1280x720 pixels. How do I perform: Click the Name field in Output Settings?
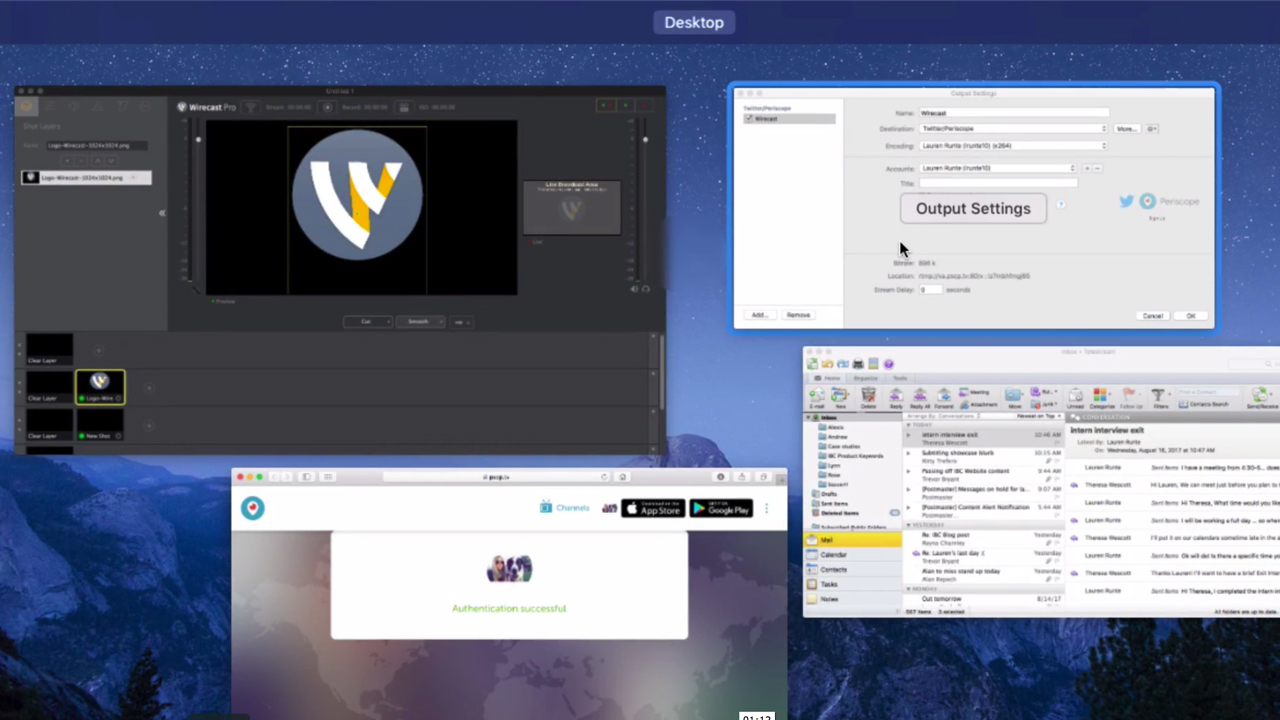1014,113
